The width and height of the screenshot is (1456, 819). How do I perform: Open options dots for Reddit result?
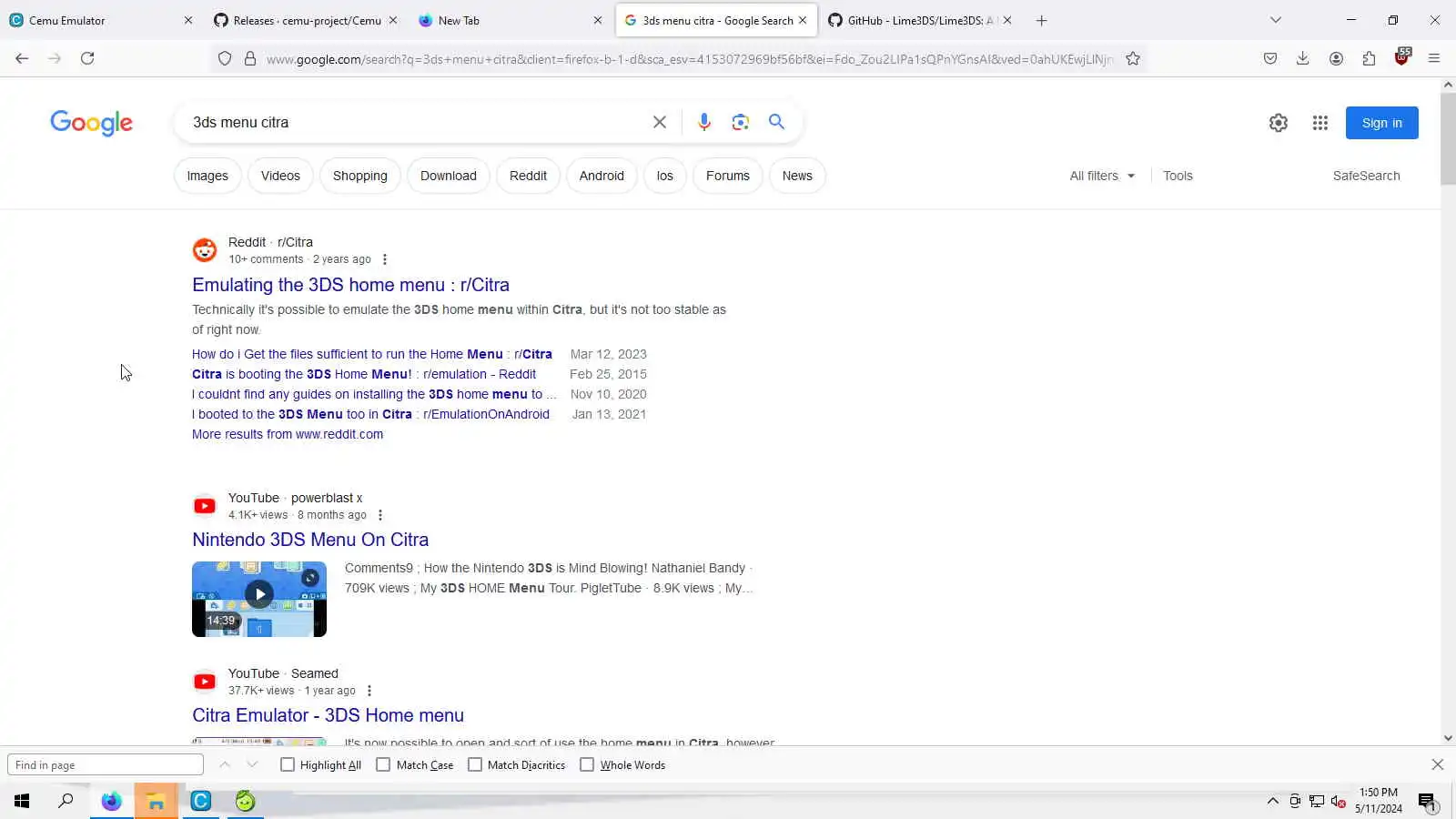pos(385,259)
